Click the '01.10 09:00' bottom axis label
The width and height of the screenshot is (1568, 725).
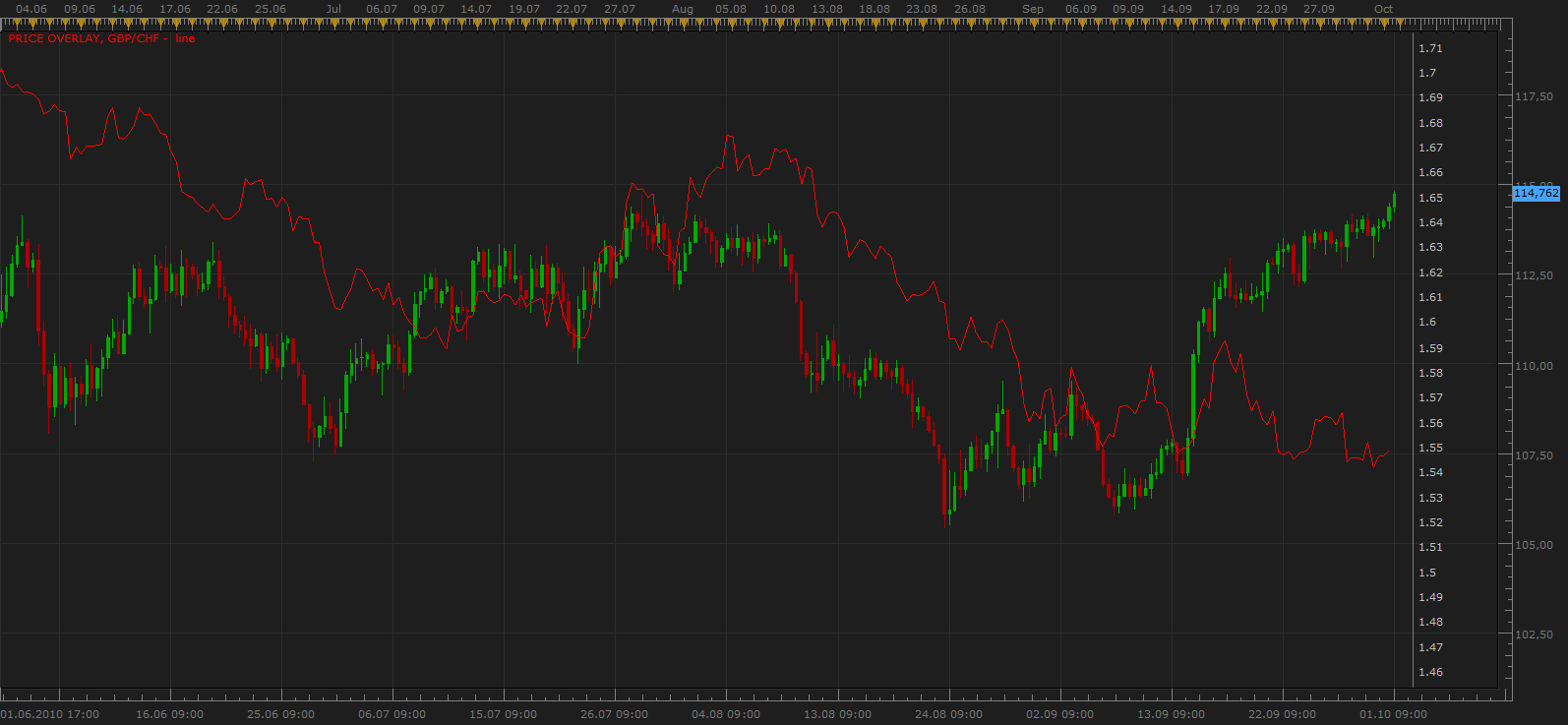click(1393, 714)
